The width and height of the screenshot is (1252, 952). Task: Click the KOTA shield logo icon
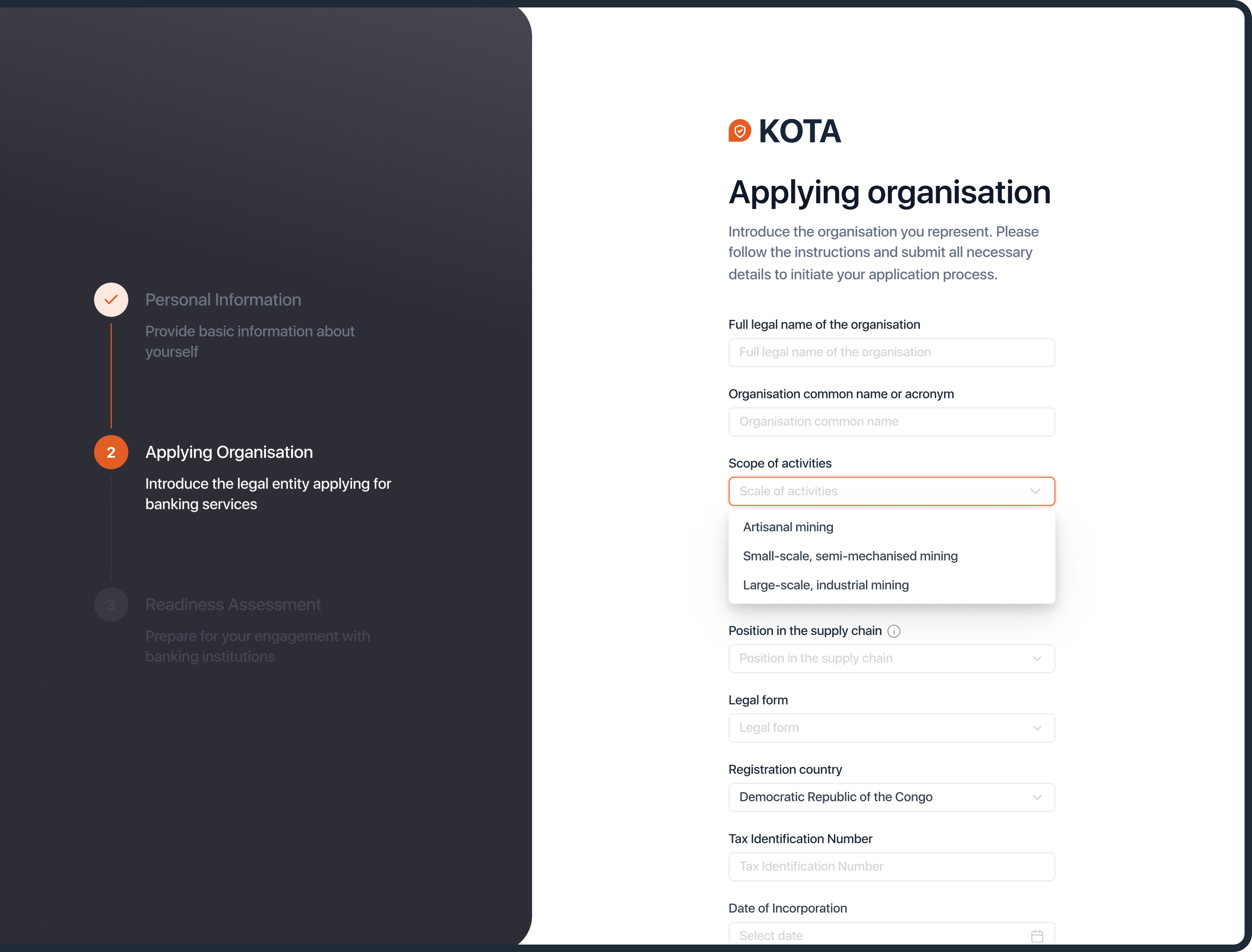click(x=739, y=131)
